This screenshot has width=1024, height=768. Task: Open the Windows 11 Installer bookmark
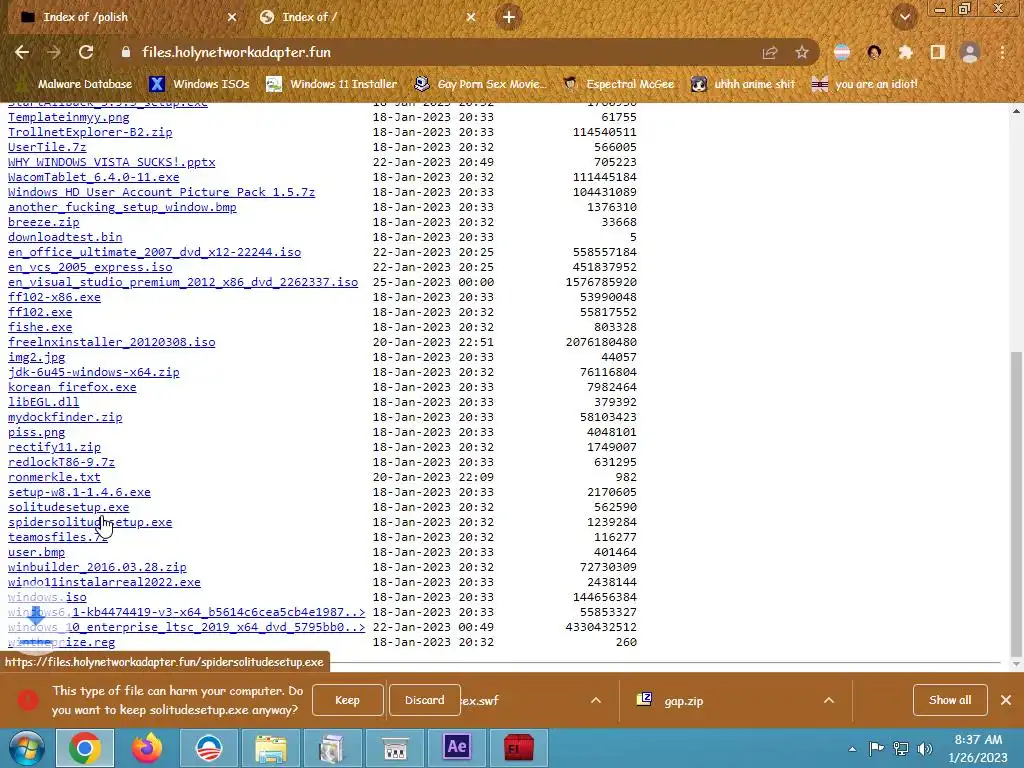click(332, 84)
